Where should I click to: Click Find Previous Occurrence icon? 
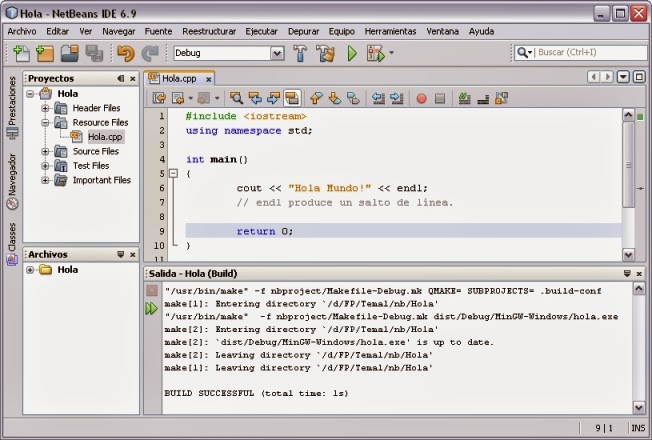[255, 98]
